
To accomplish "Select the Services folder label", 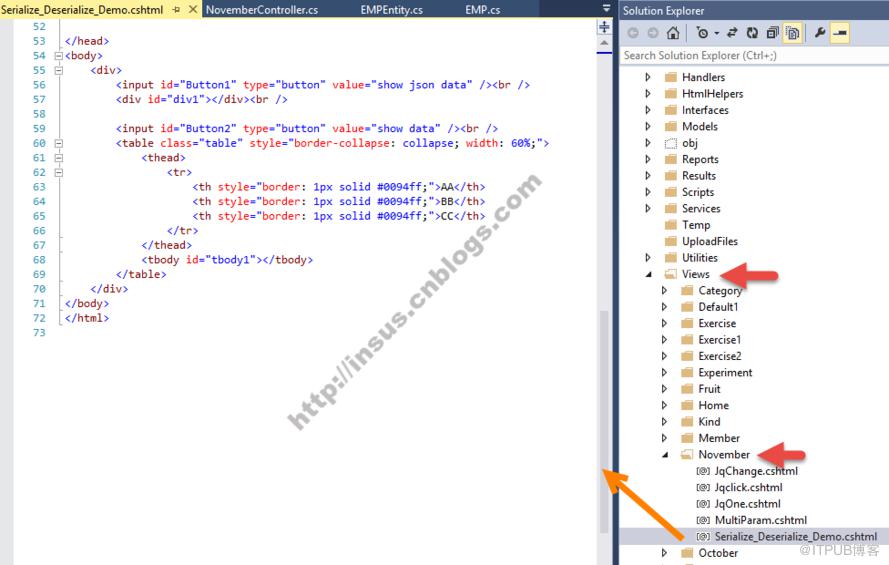I will coord(701,209).
